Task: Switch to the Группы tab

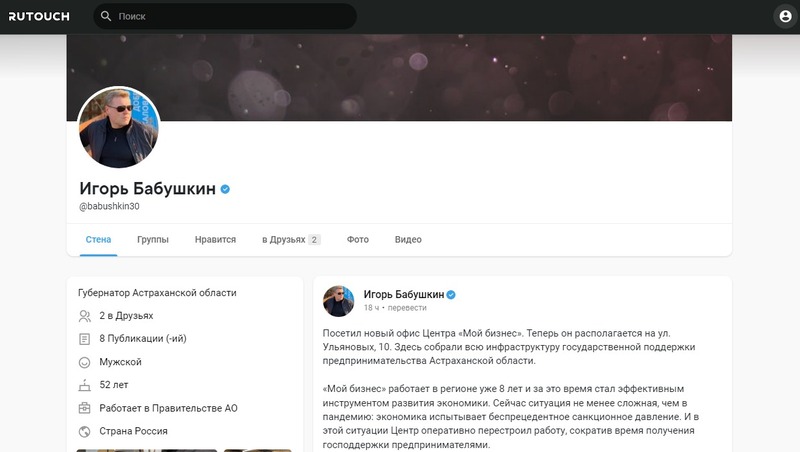Action: [153, 240]
